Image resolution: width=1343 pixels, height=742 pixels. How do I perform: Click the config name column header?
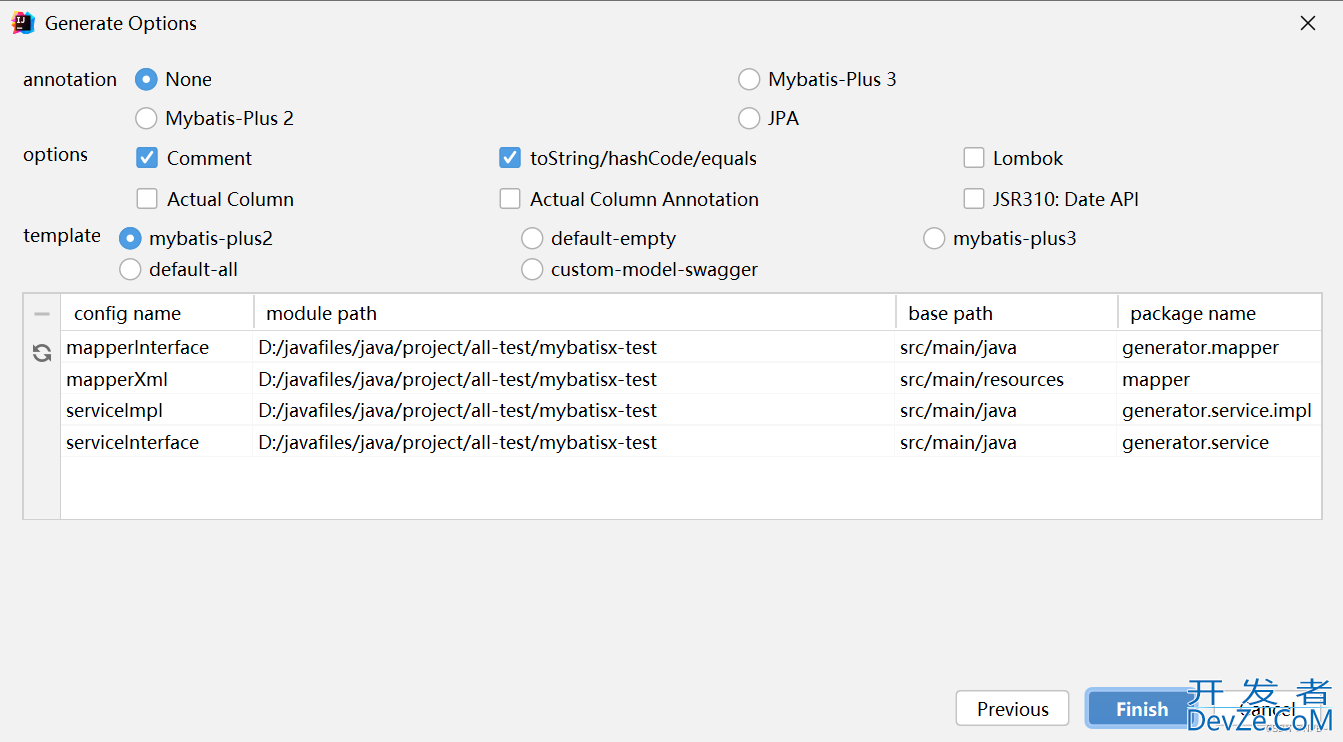click(x=157, y=313)
